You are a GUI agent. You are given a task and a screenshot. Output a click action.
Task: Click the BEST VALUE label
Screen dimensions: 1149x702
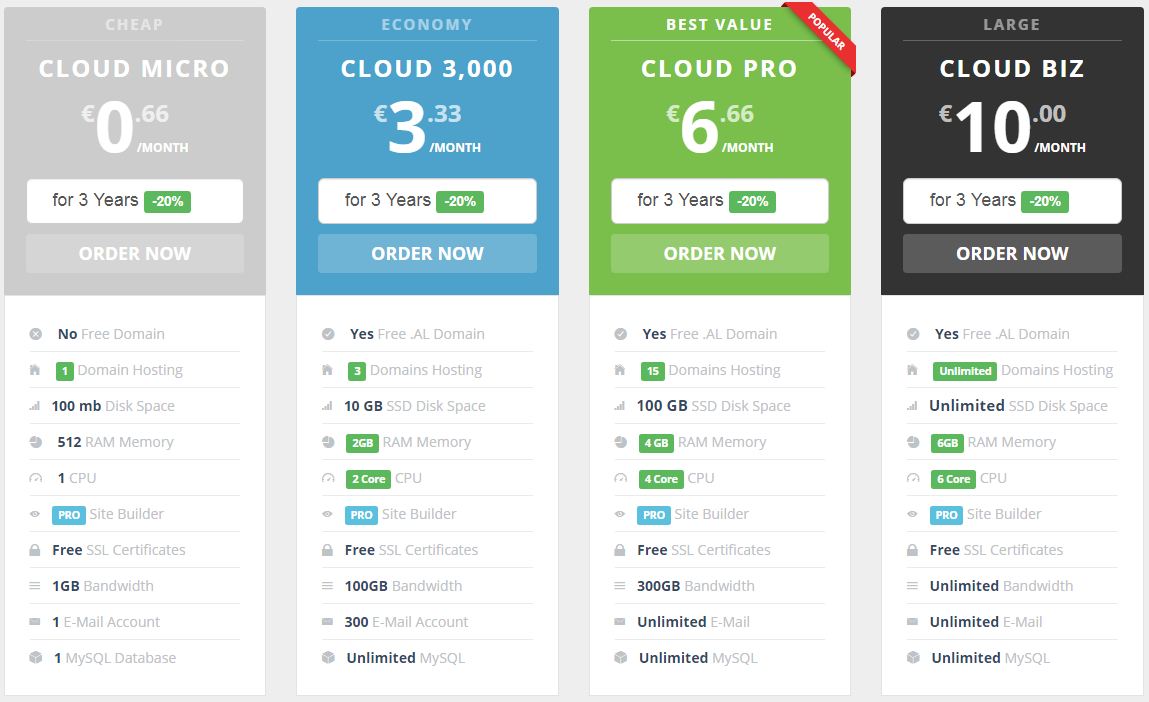click(719, 25)
